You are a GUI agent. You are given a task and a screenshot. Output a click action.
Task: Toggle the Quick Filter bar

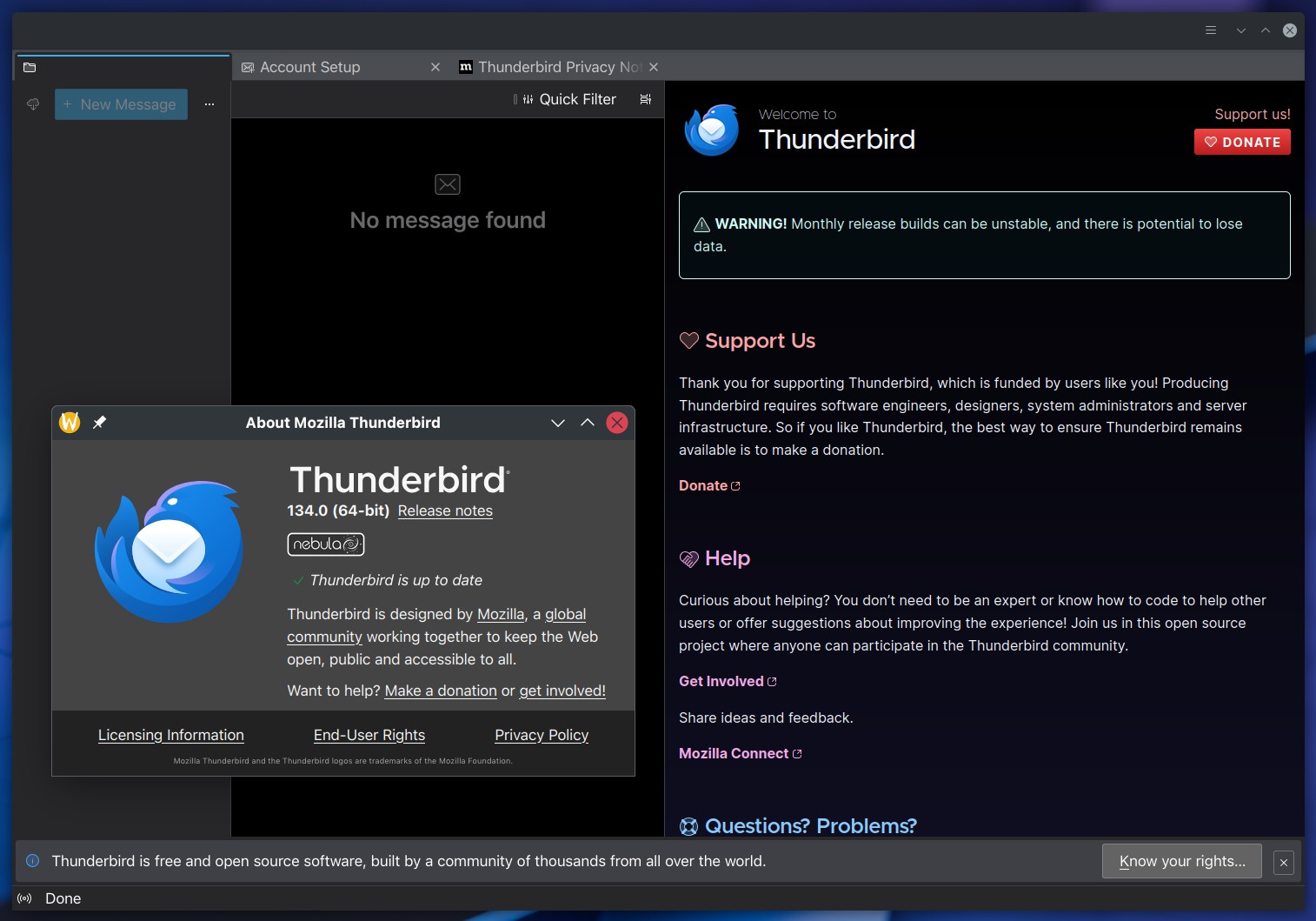(568, 99)
